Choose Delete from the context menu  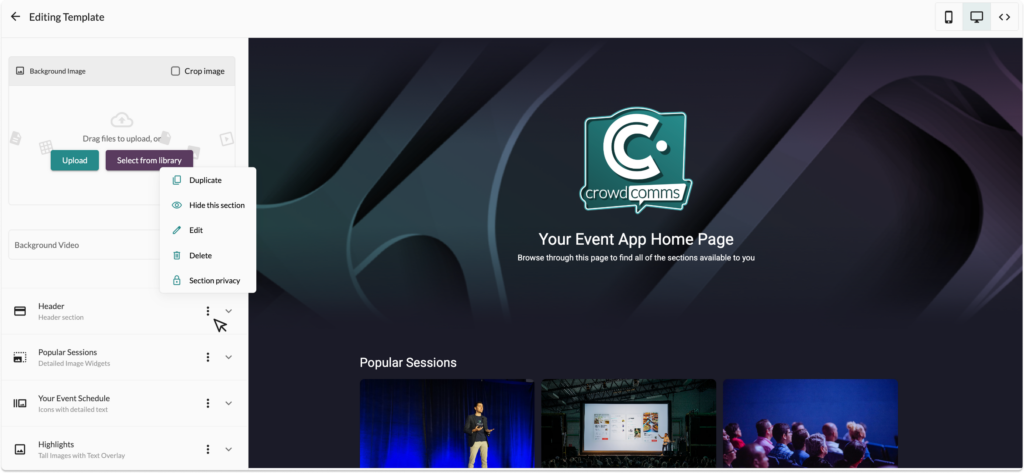(208, 255)
